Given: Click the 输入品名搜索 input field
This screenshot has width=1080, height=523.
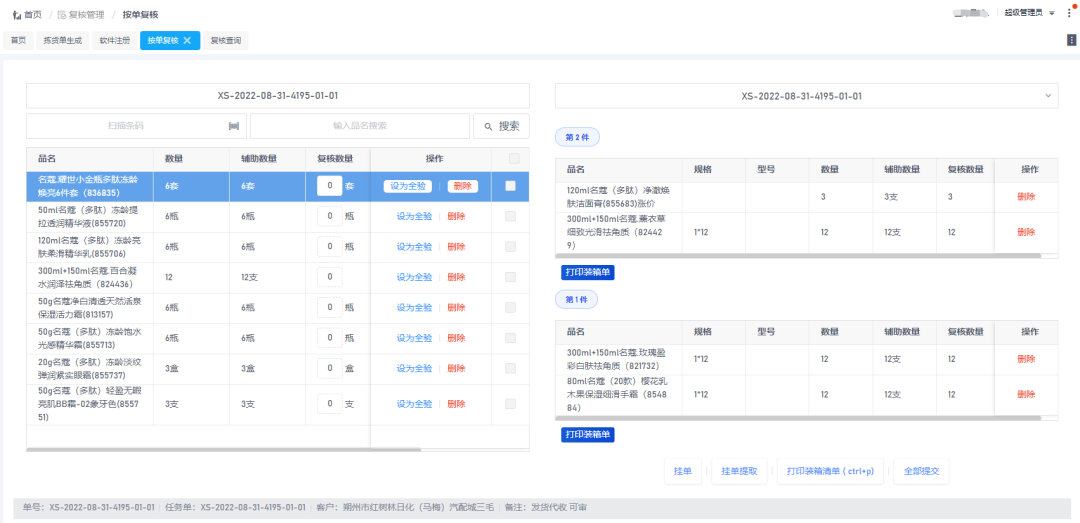Looking at the screenshot, I should coord(359,126).
